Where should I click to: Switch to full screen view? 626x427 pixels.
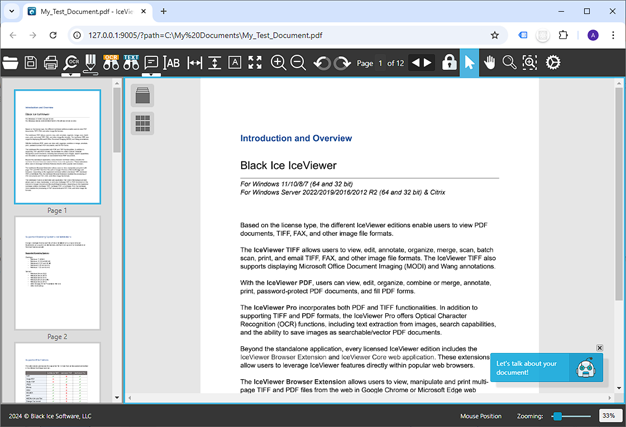point(255,63)
